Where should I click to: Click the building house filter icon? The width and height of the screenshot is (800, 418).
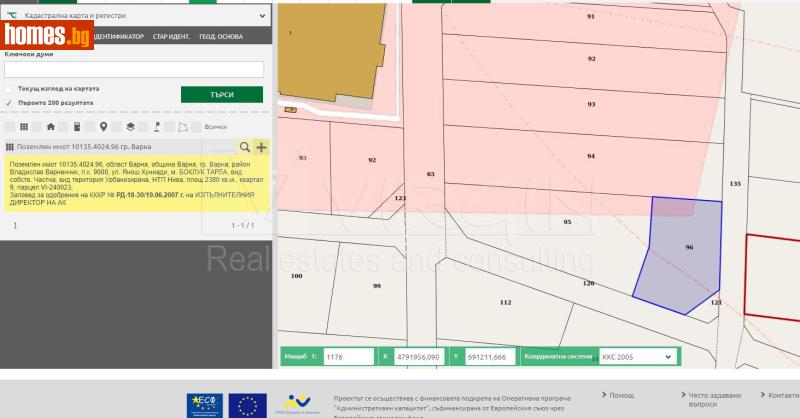(x=51, y=127)
